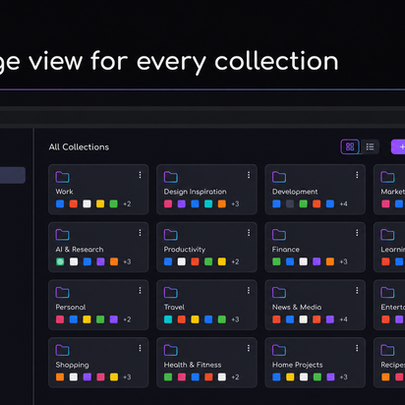This screenshot has width=405, height=405.
Task: Click the +3 more count in Travel
Action: 235,319
